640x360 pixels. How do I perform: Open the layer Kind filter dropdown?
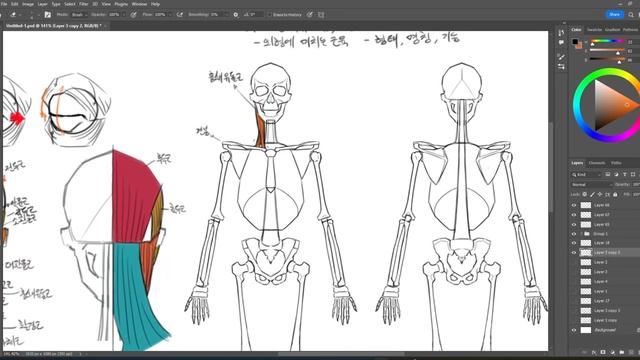(x=587, y=174)
